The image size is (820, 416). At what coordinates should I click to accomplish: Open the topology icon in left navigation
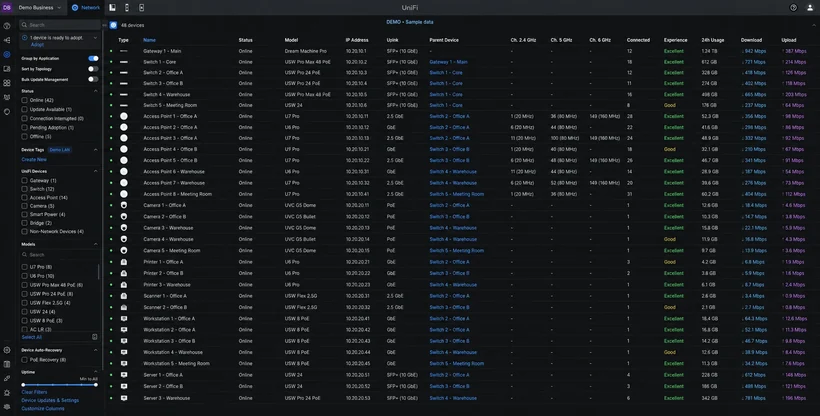click(7, 40)
